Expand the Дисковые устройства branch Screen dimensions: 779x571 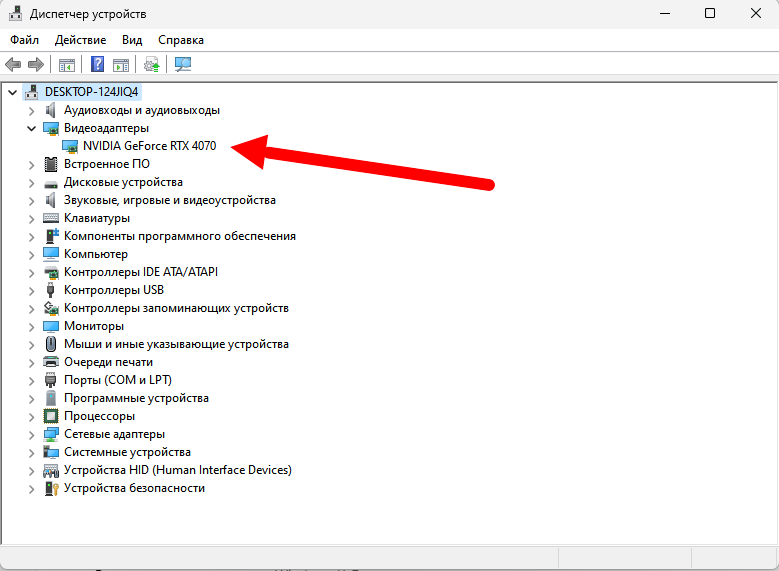[31, 182]
